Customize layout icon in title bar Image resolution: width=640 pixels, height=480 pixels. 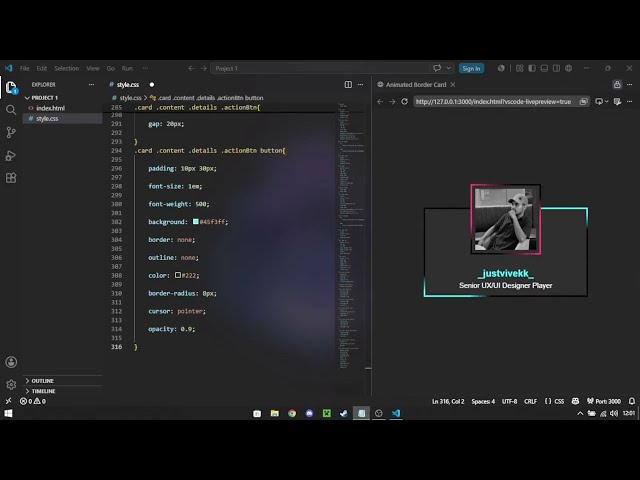520,68
